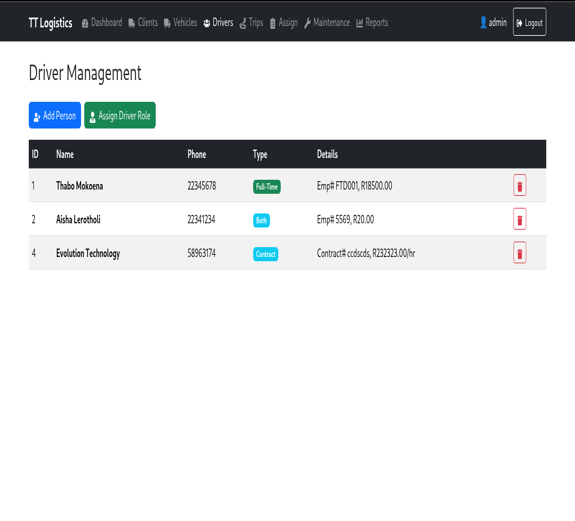Click details Emp# FTD001, R18500.00

point(354,186)
